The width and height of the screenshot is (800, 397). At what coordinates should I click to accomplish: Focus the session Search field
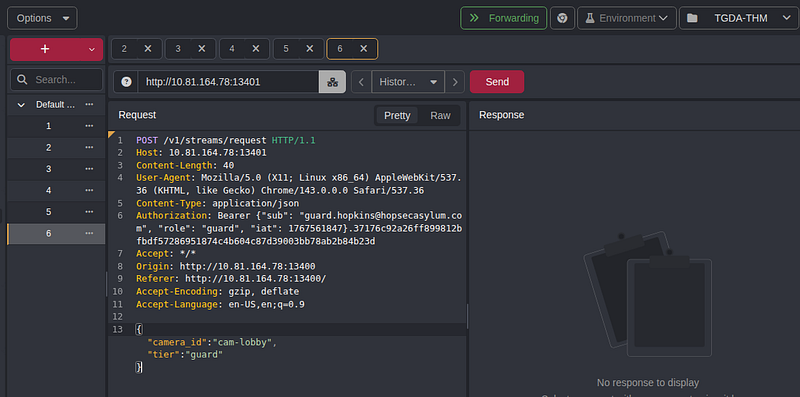click(56, 80)
